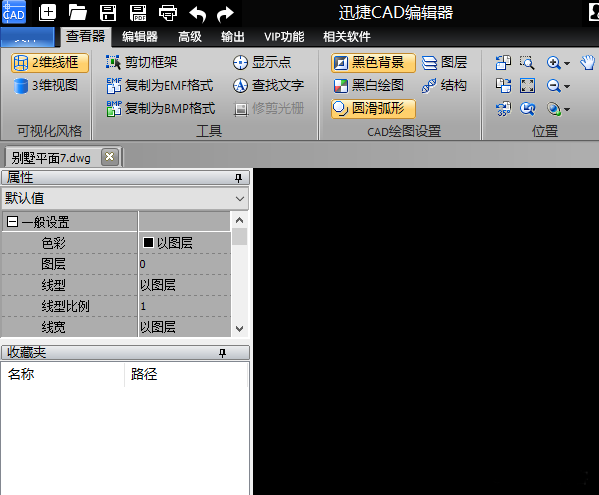Click the properties scrollbar down arrow
599x495 pixels.
point(240,329)
